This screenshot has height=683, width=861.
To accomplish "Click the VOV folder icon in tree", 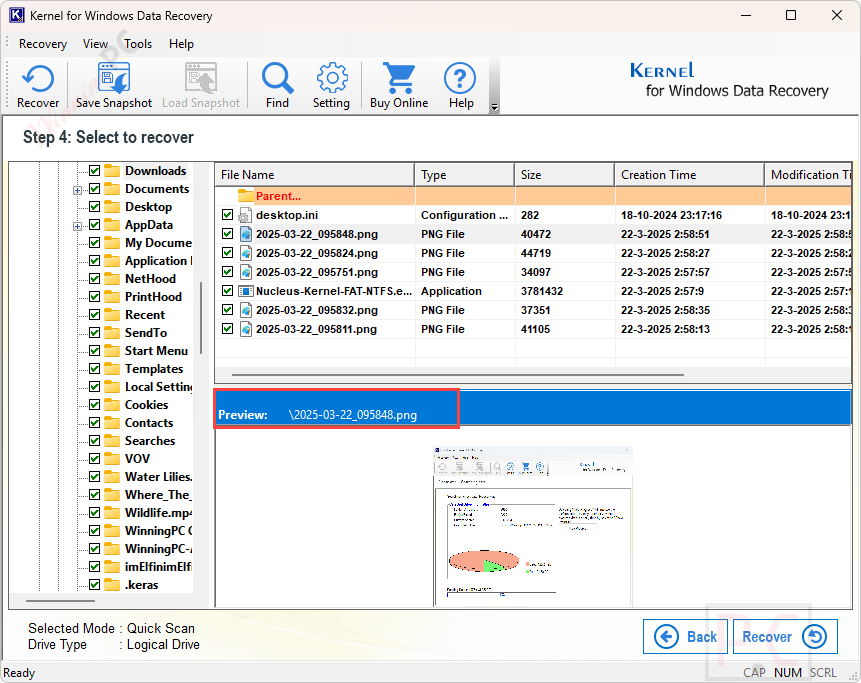I will tap(112, 458).
